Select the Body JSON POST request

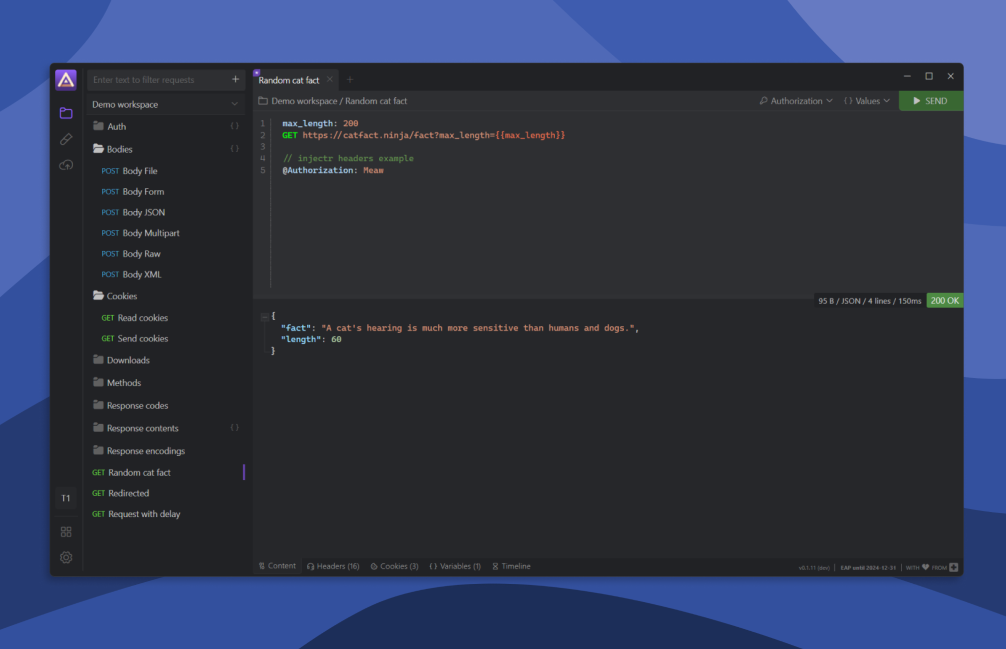coord(143,212)
